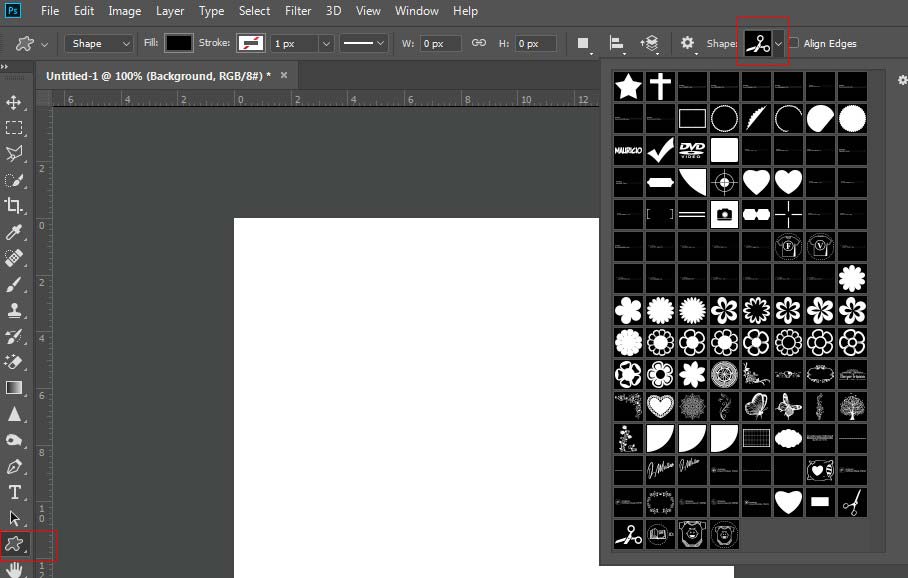
Task: Pick the Eyedropper tool
Action: pyautogui.click(x=14, y=232)
